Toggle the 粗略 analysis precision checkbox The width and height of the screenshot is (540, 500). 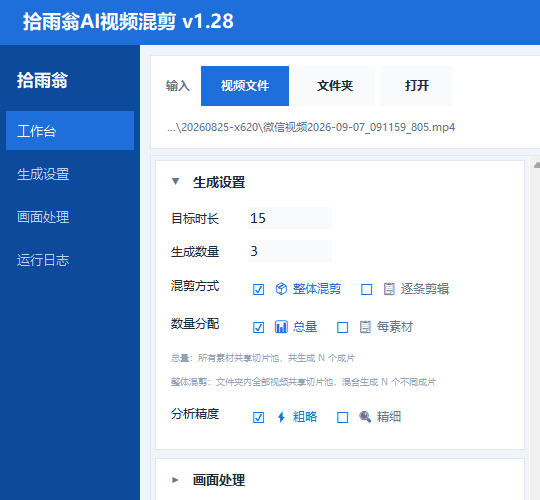[258, 417]
